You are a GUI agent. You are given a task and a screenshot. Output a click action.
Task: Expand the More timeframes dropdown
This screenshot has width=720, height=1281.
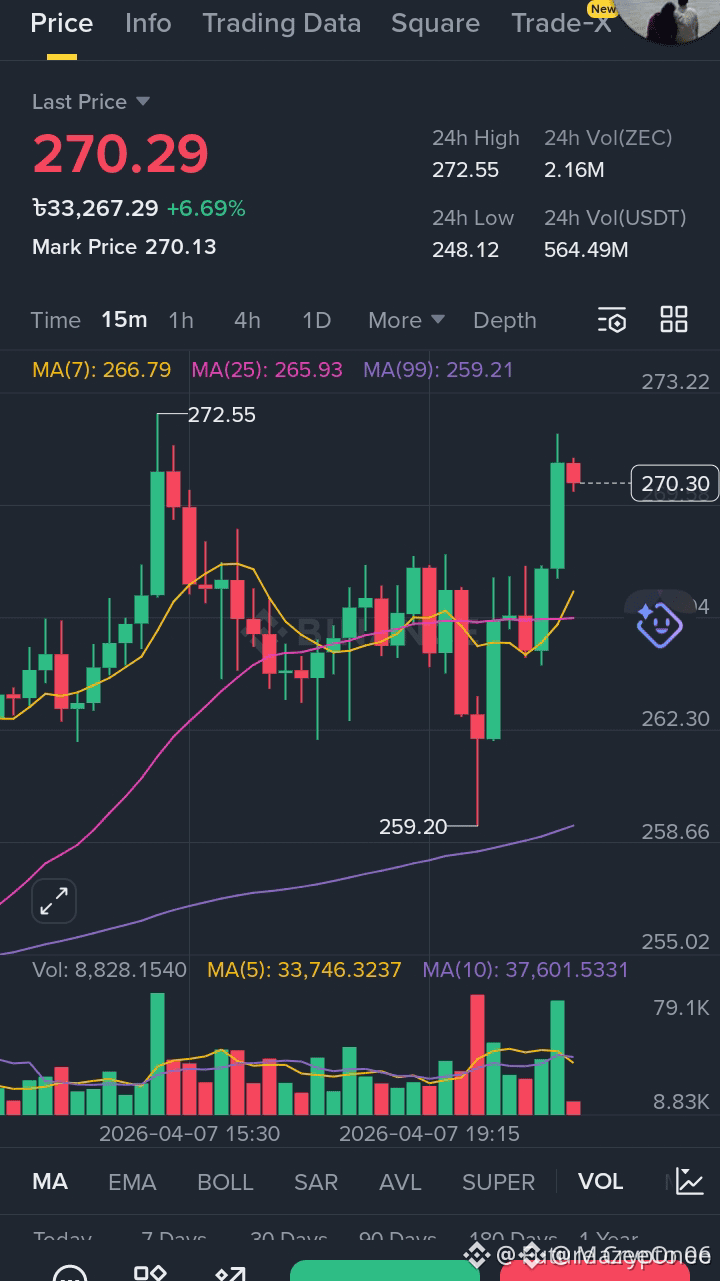tap(406, 320)
